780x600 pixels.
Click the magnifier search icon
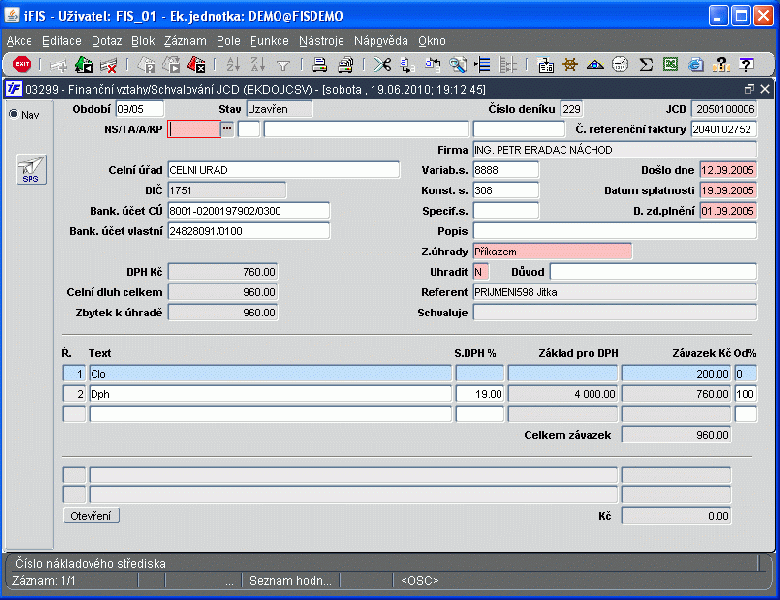point(458,65)
